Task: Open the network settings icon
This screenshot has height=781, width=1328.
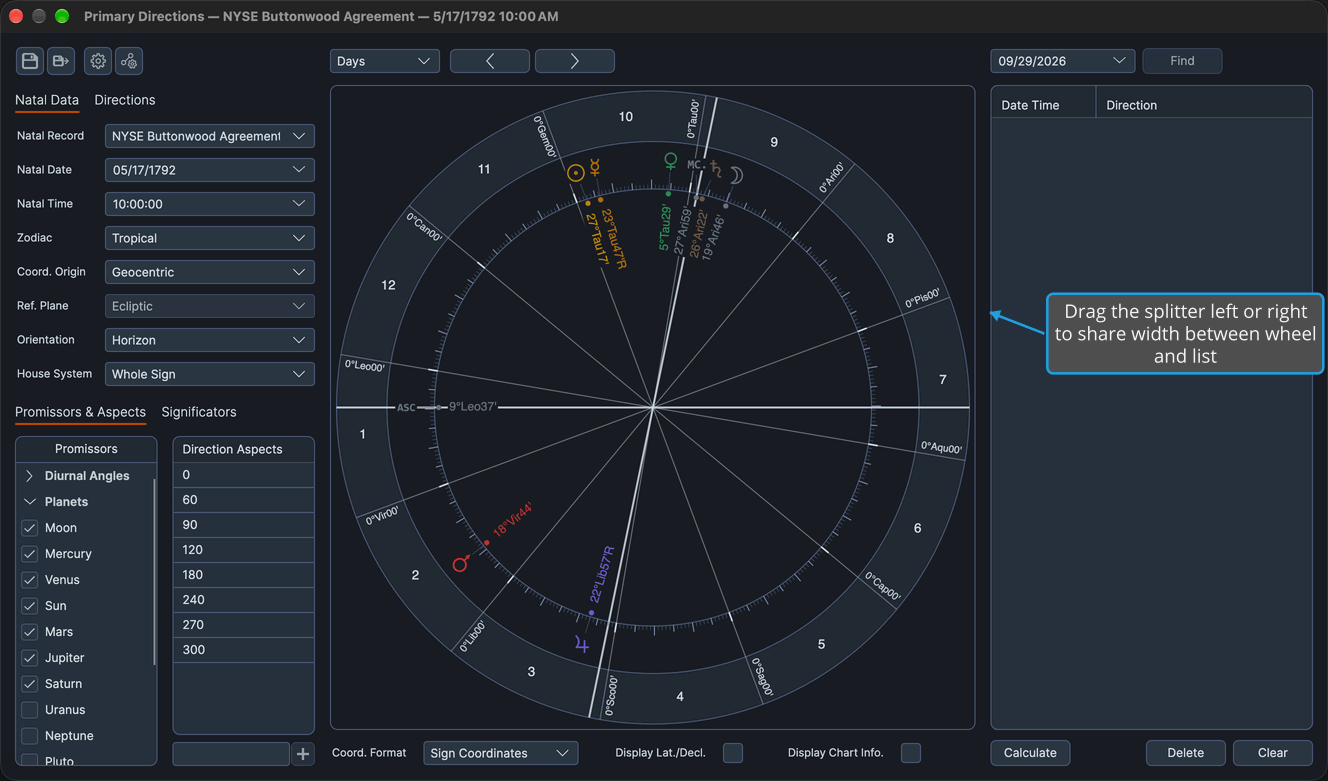Action: (129, 61)
